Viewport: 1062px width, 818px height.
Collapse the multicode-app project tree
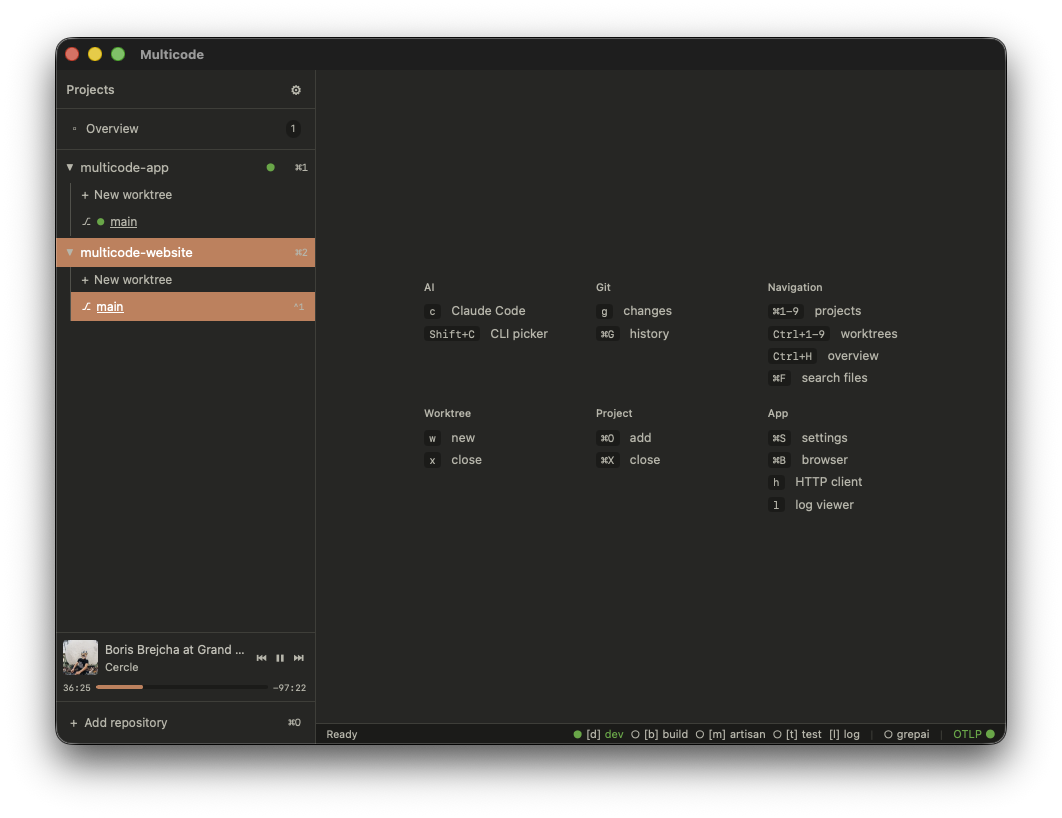click(70, 167)
